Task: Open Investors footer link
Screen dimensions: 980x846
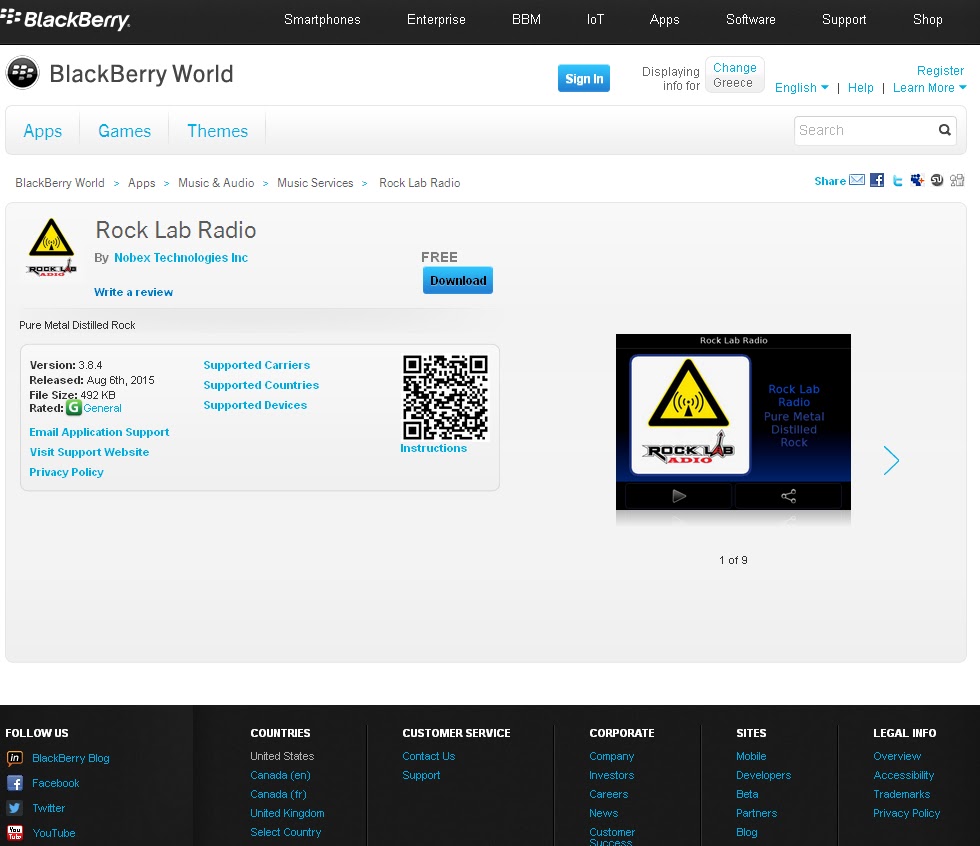Action: tap(611, 775)
